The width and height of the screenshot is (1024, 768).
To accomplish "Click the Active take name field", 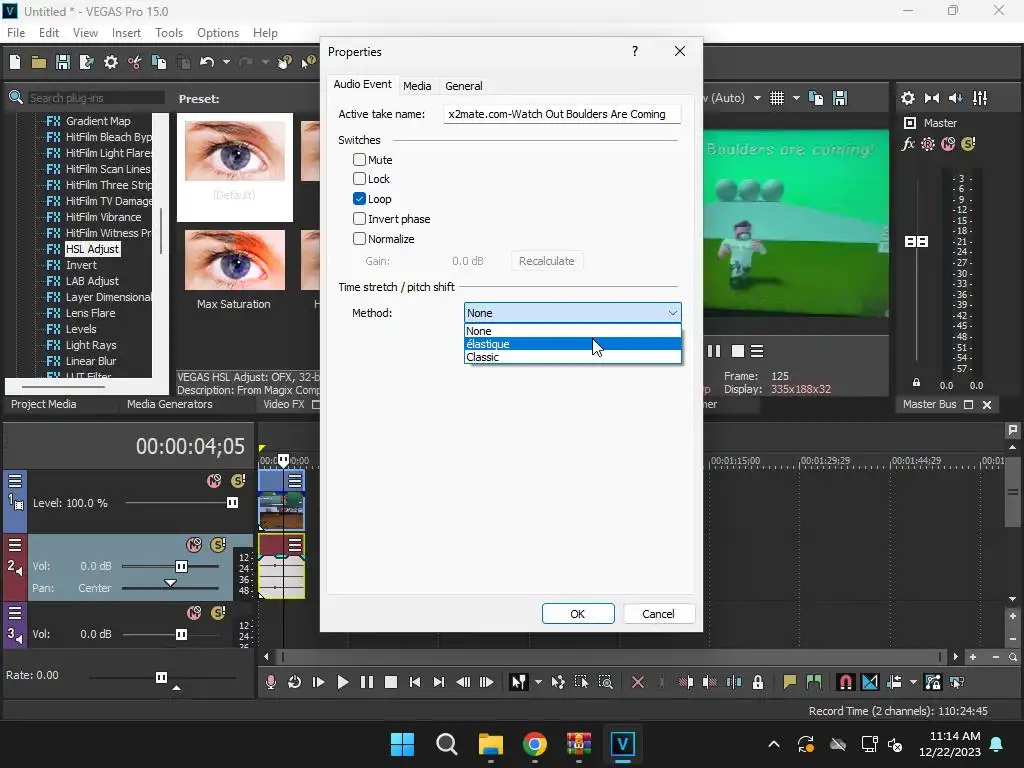I will [562, 114].
